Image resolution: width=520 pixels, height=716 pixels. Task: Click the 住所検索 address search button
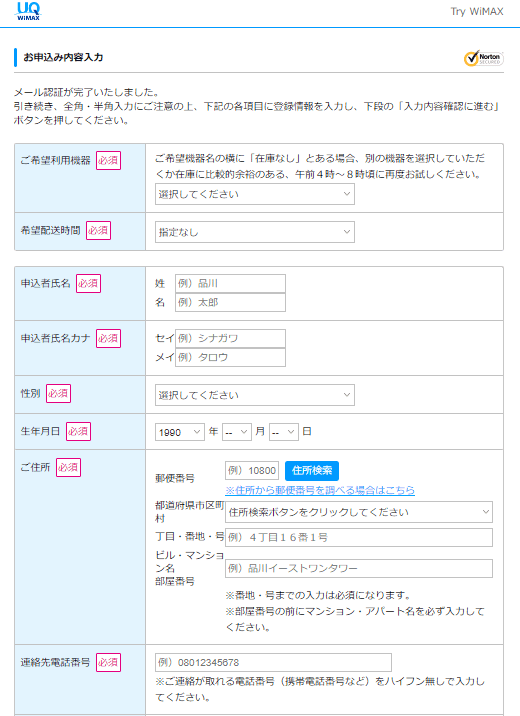pyautogui.click(x=312, y=471)
